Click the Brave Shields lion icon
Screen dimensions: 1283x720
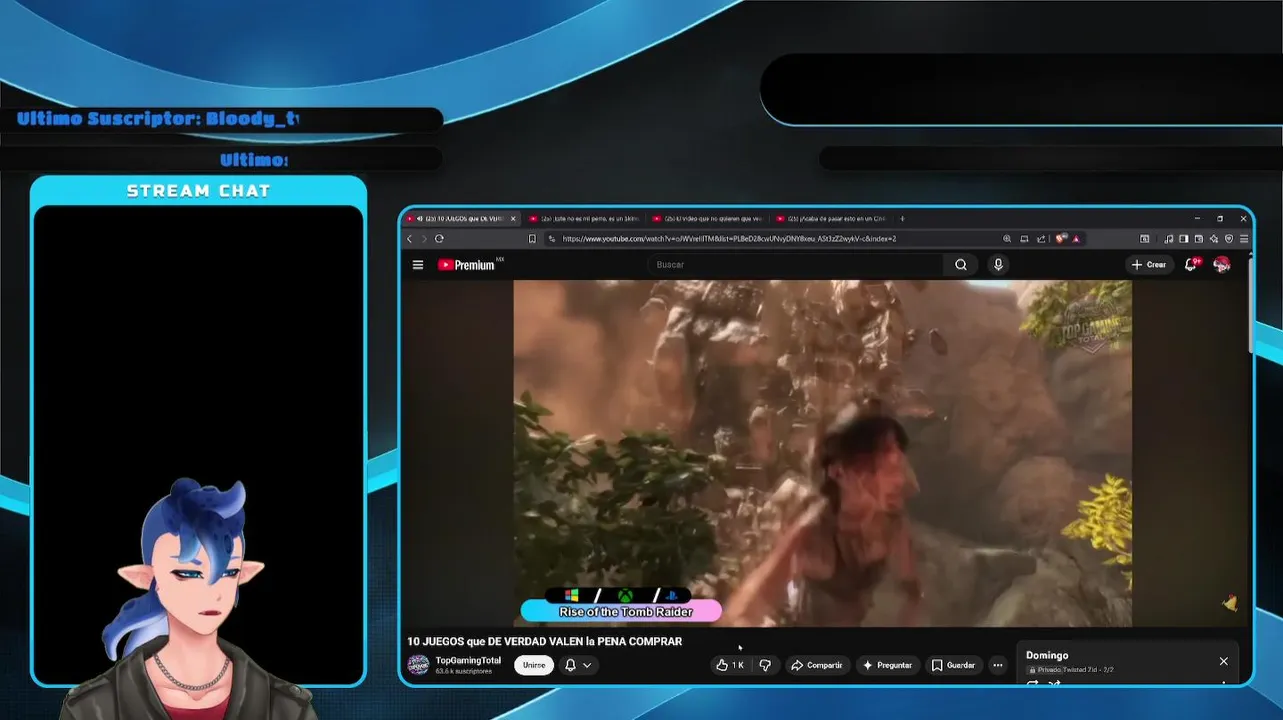1060,239
